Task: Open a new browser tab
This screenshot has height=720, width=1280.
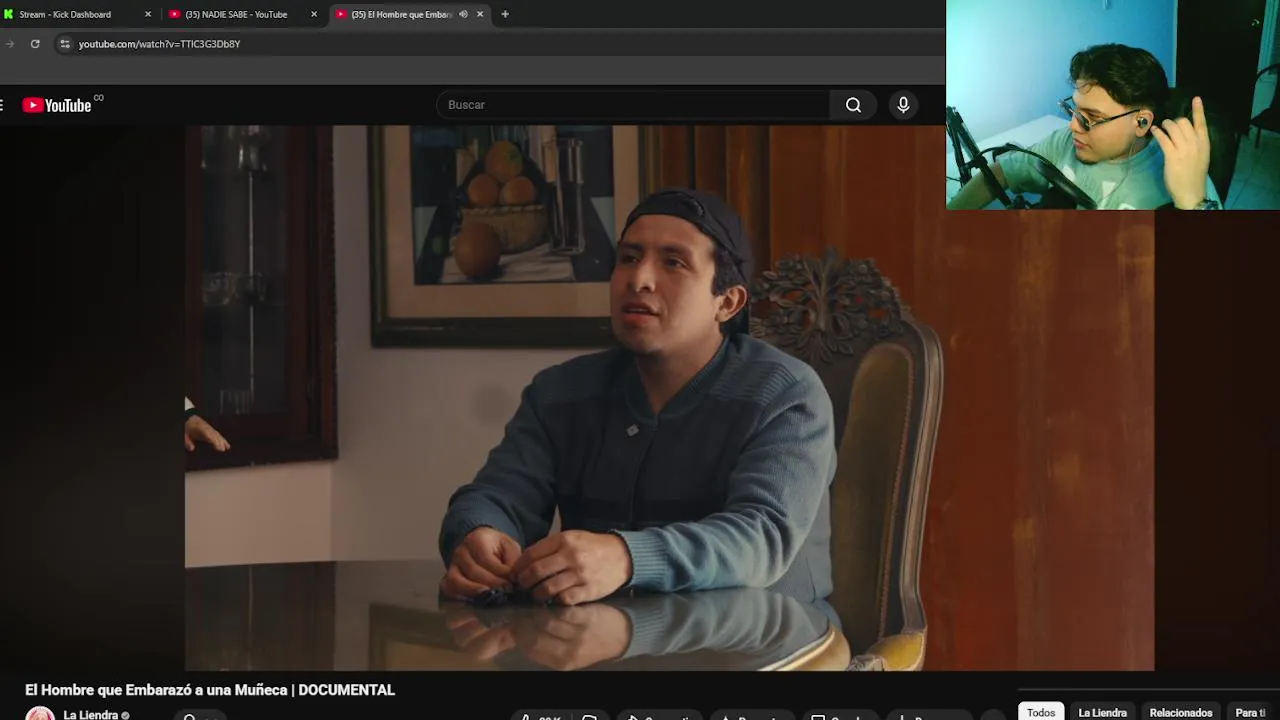Action: point(505,14)
